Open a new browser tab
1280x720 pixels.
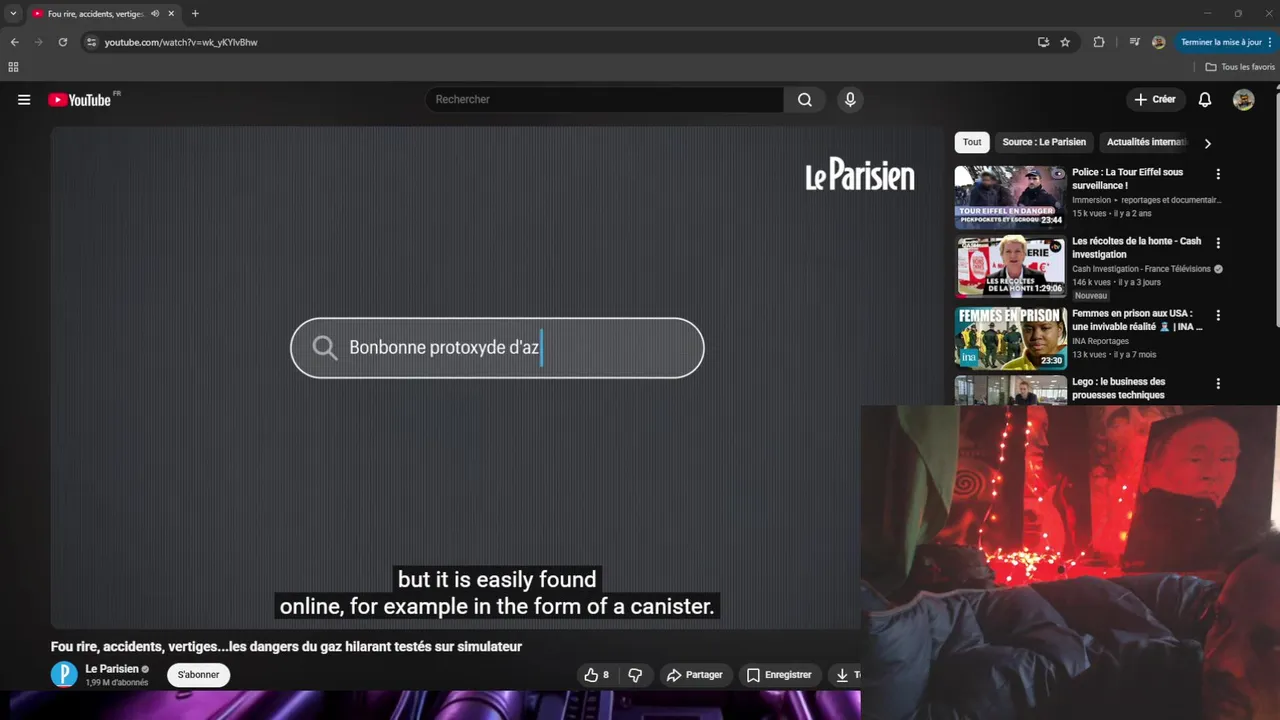(x=195, y=14)
